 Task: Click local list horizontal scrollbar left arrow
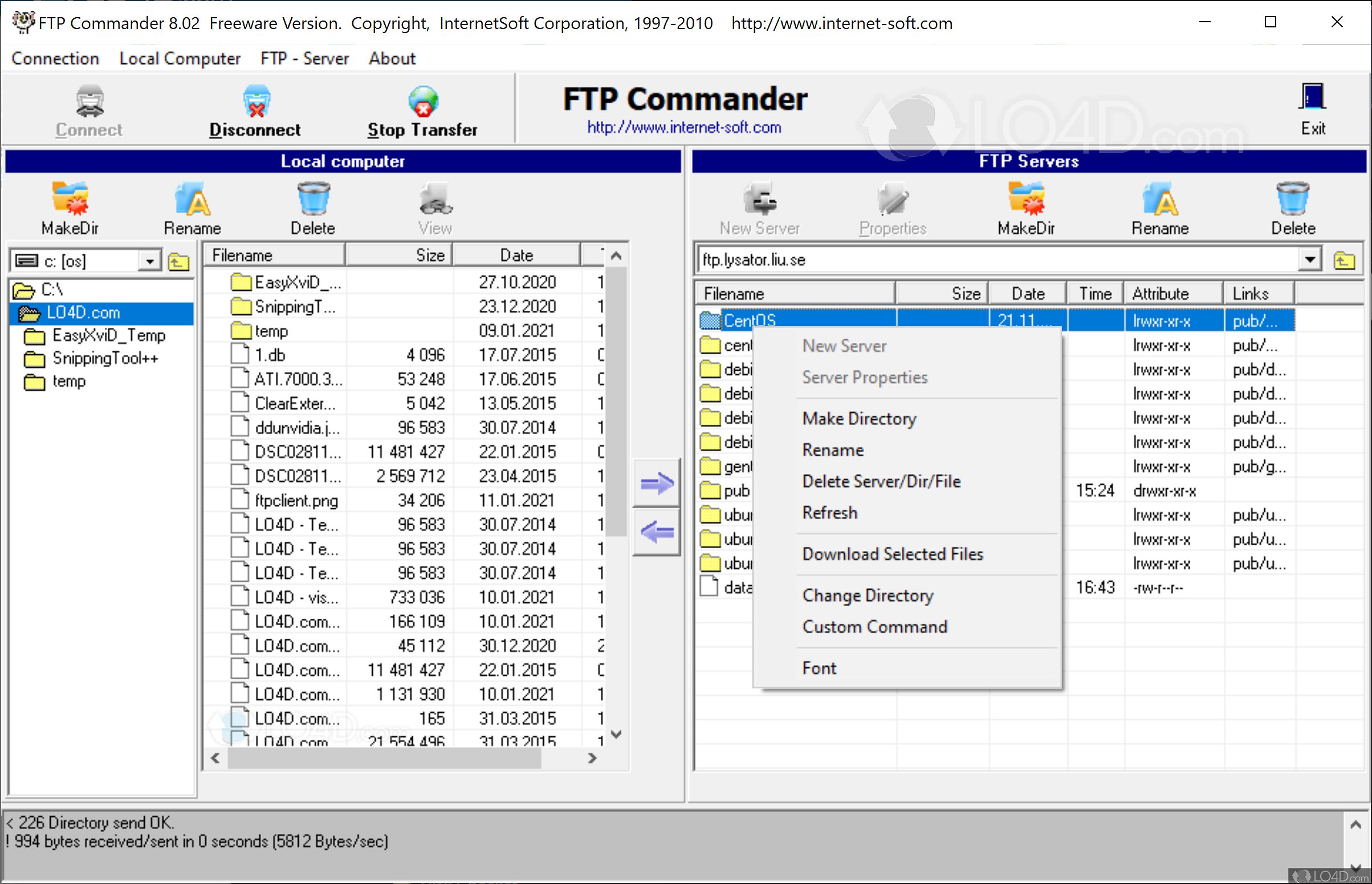pyautogui.click(x=215, y=759)
